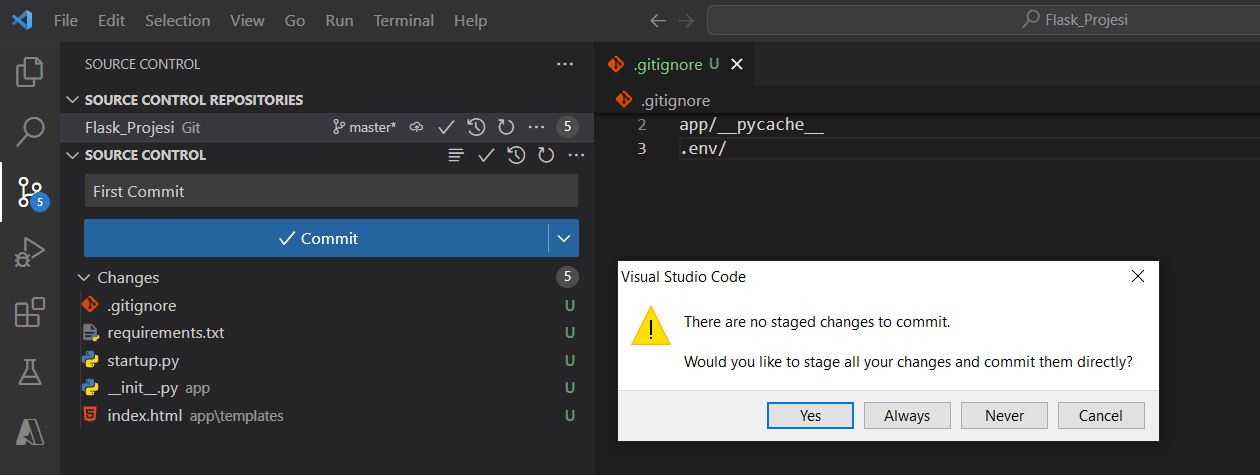Select requirements.txt in Changes list
Screen dimensions: 1260x475
166,333
